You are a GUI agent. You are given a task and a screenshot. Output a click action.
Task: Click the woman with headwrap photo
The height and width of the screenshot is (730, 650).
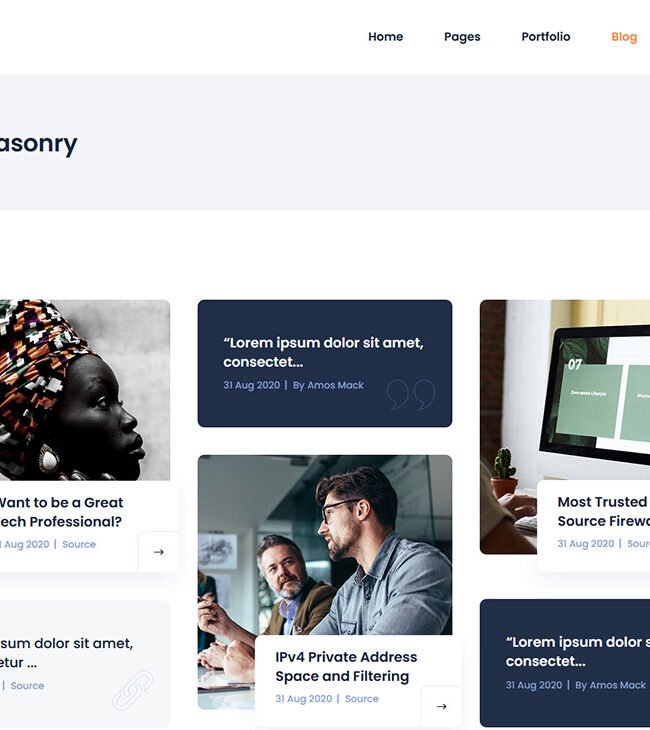pyautogui.click(x=85, y=390)
